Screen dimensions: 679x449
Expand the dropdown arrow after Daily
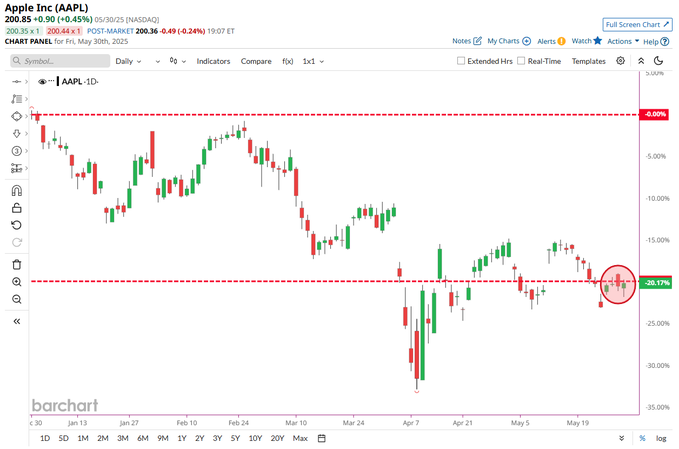pyautogui.click(x=158, y=61)
